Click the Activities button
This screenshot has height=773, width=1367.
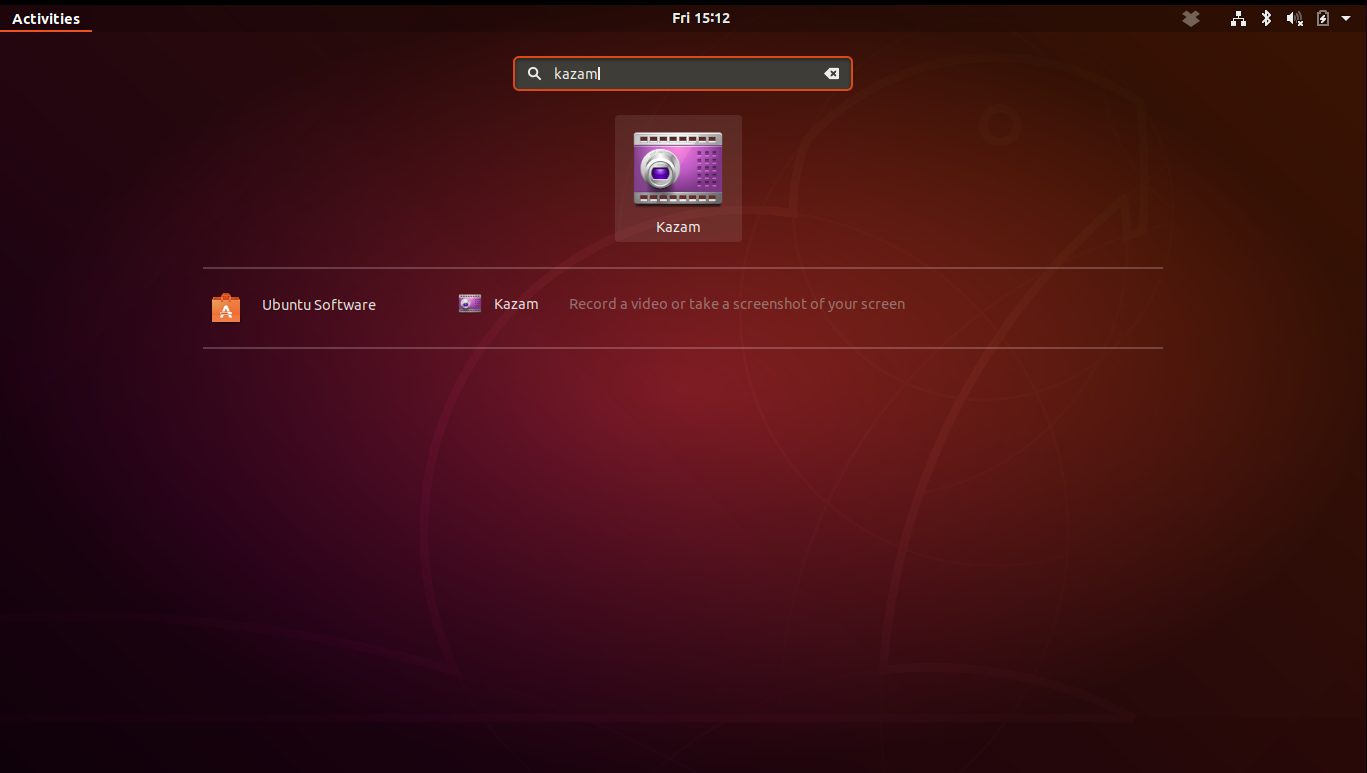click(46, 19)
